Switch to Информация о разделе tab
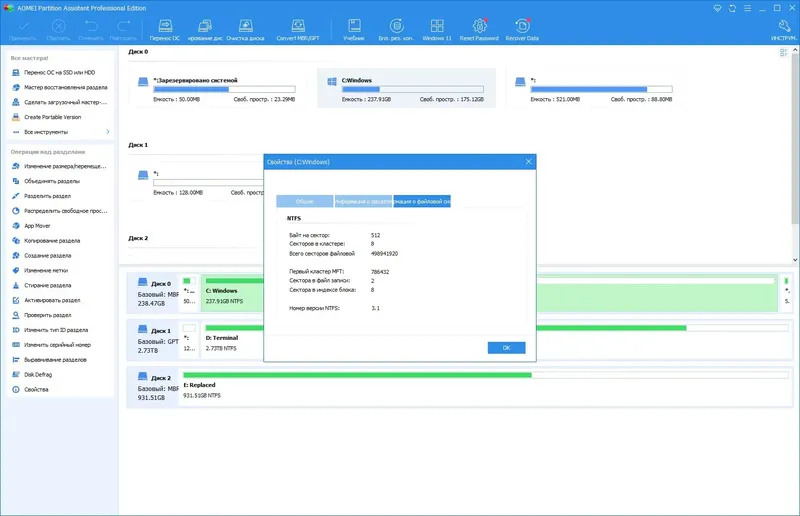Viewport: 800px width, 516px height. (x=363, y=201)
